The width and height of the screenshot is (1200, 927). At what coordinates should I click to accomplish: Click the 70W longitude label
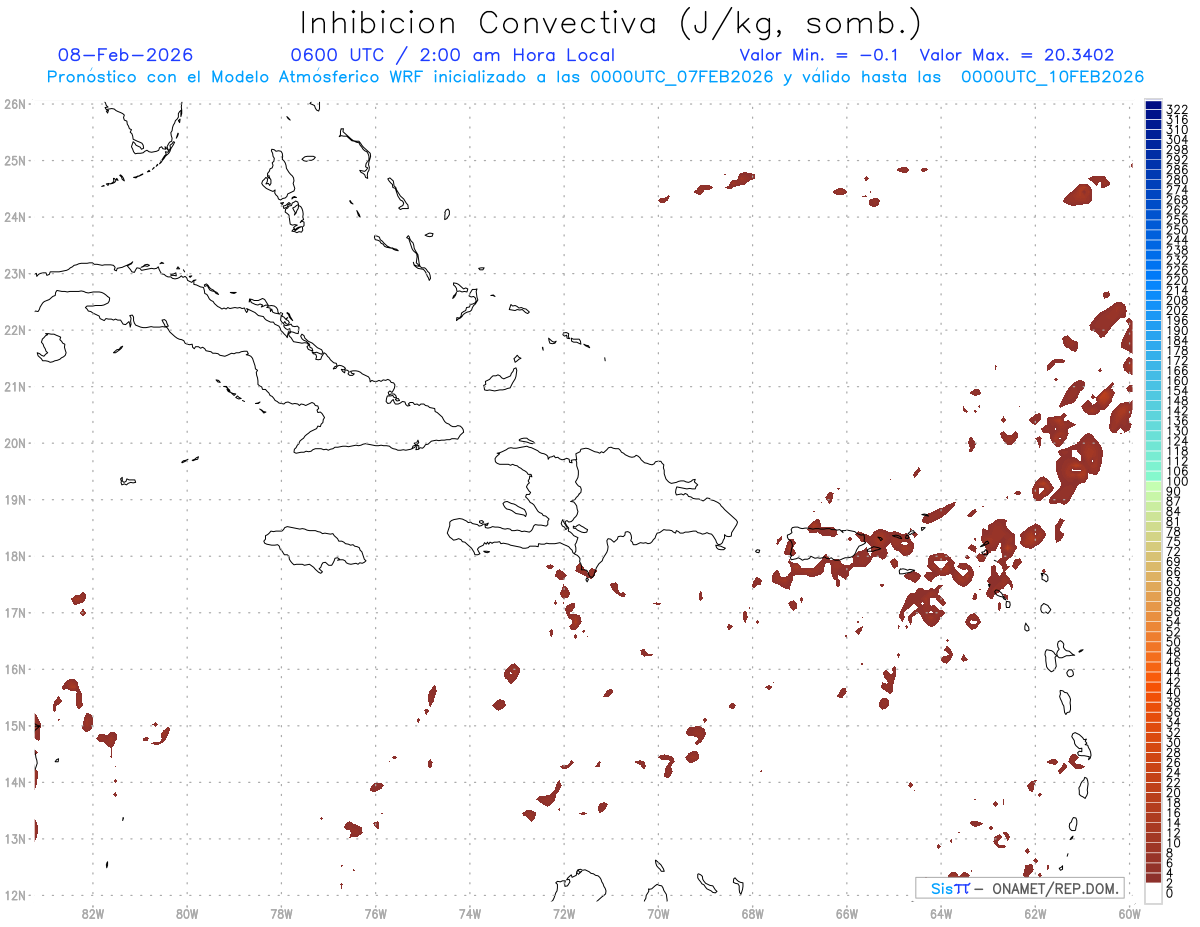pyautogui.click(x=658, y=913)
